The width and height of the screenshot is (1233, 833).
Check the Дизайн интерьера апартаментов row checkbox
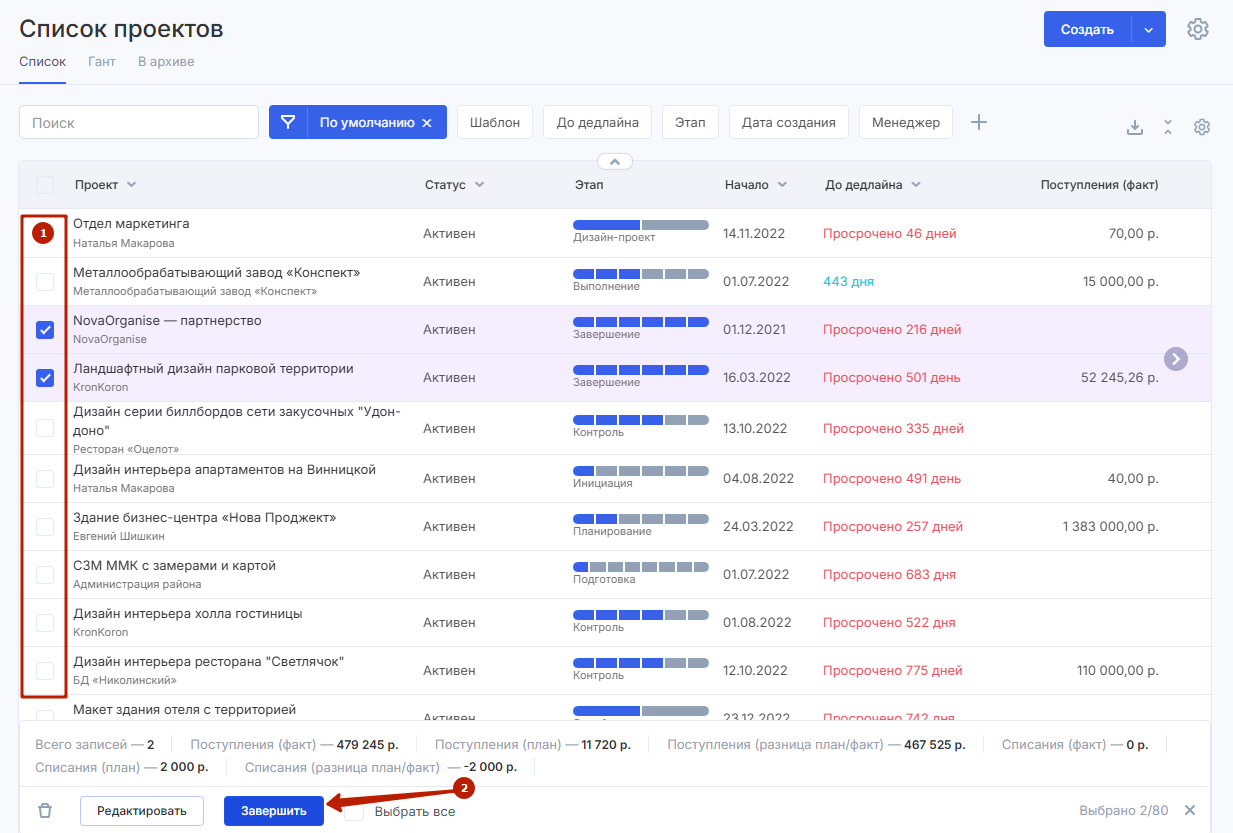tap(45, 479)
